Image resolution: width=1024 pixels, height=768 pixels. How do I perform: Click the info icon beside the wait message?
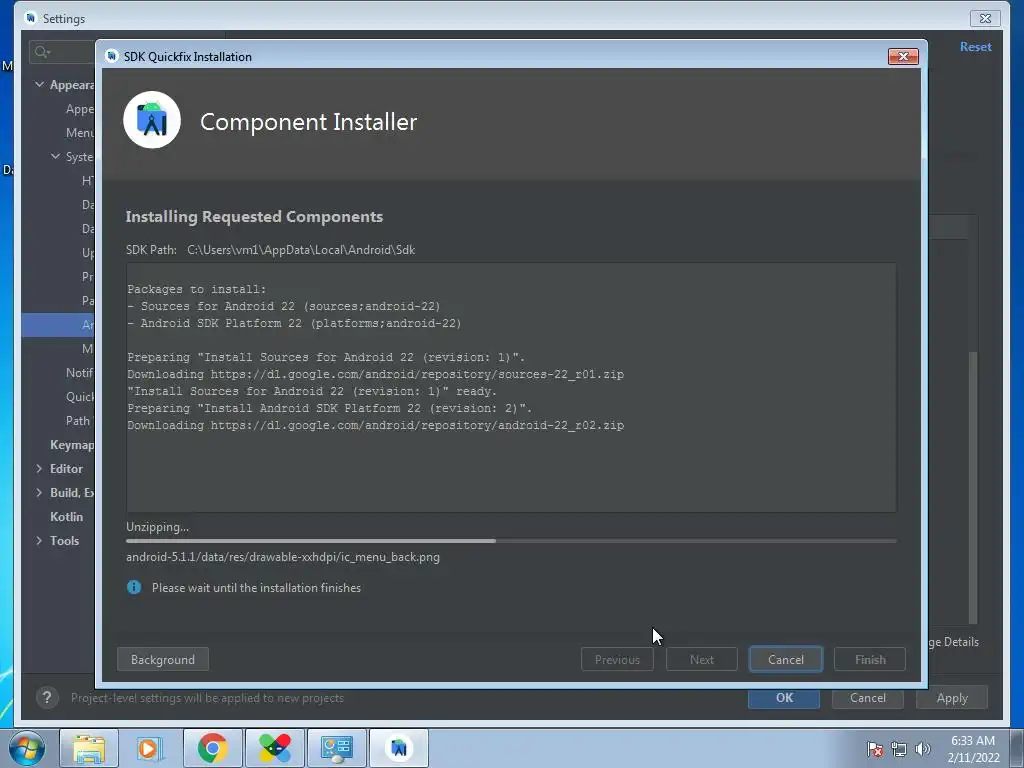(x=134, y=587)
